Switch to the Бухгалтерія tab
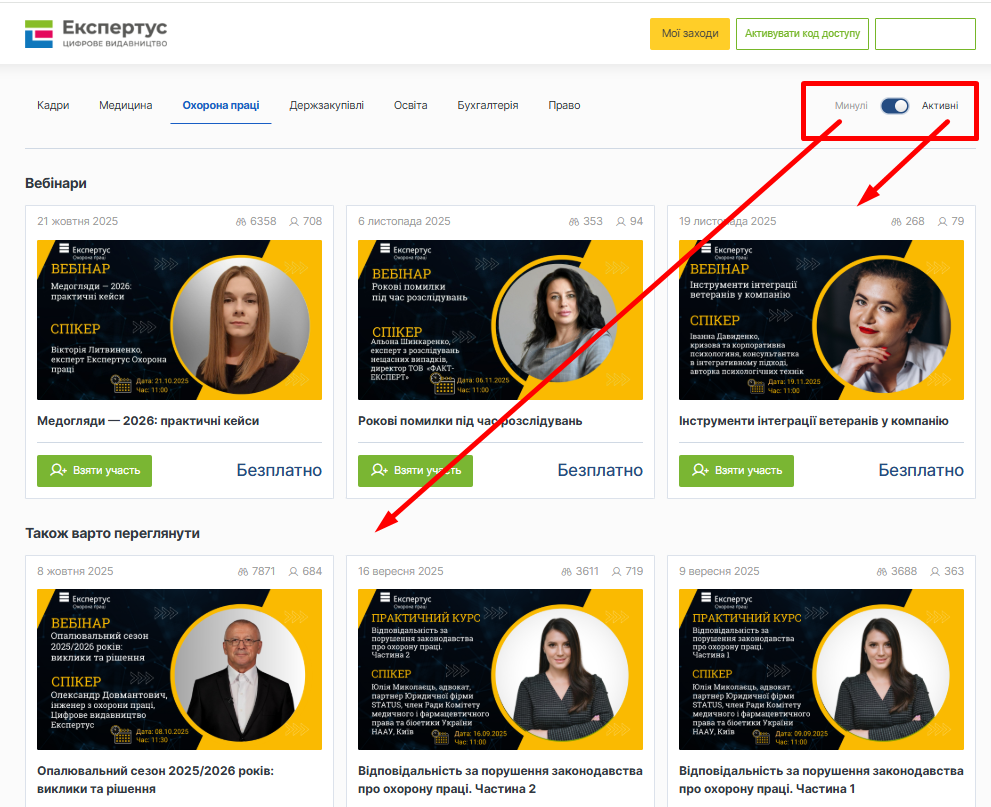991x807 pixels. (487, 106)
